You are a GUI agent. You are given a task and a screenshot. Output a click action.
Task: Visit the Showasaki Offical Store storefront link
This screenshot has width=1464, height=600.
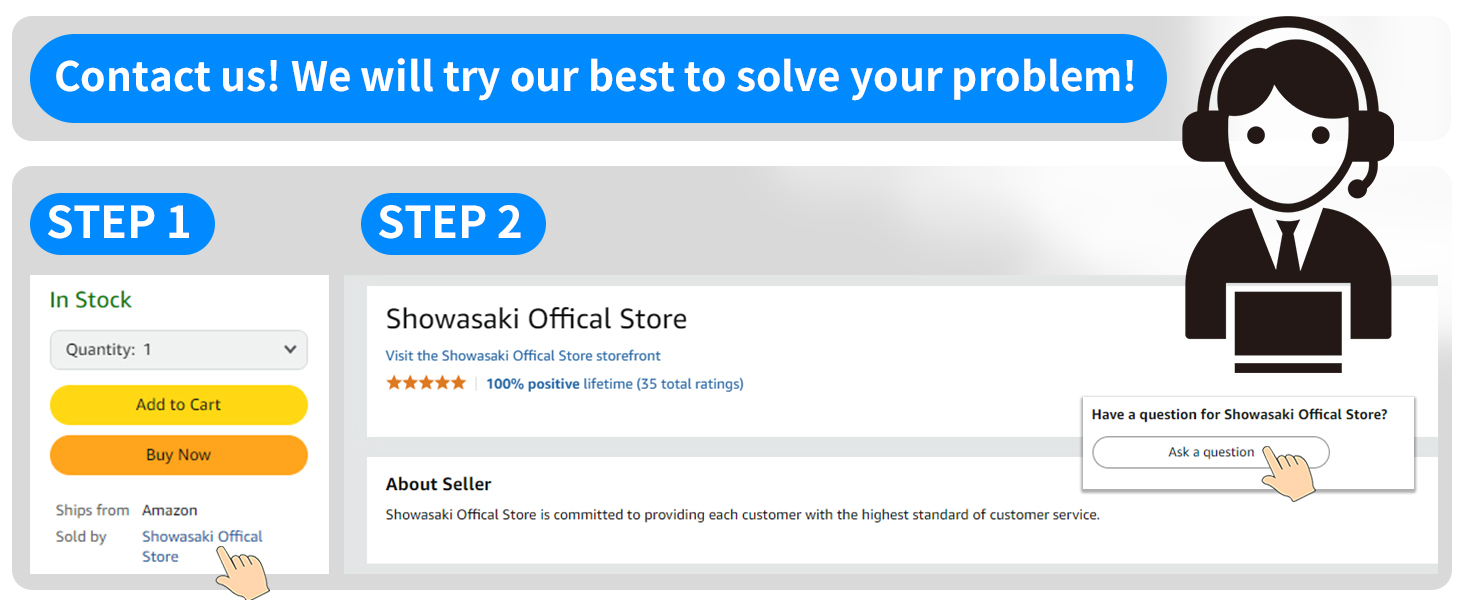(x=523, y=356)
